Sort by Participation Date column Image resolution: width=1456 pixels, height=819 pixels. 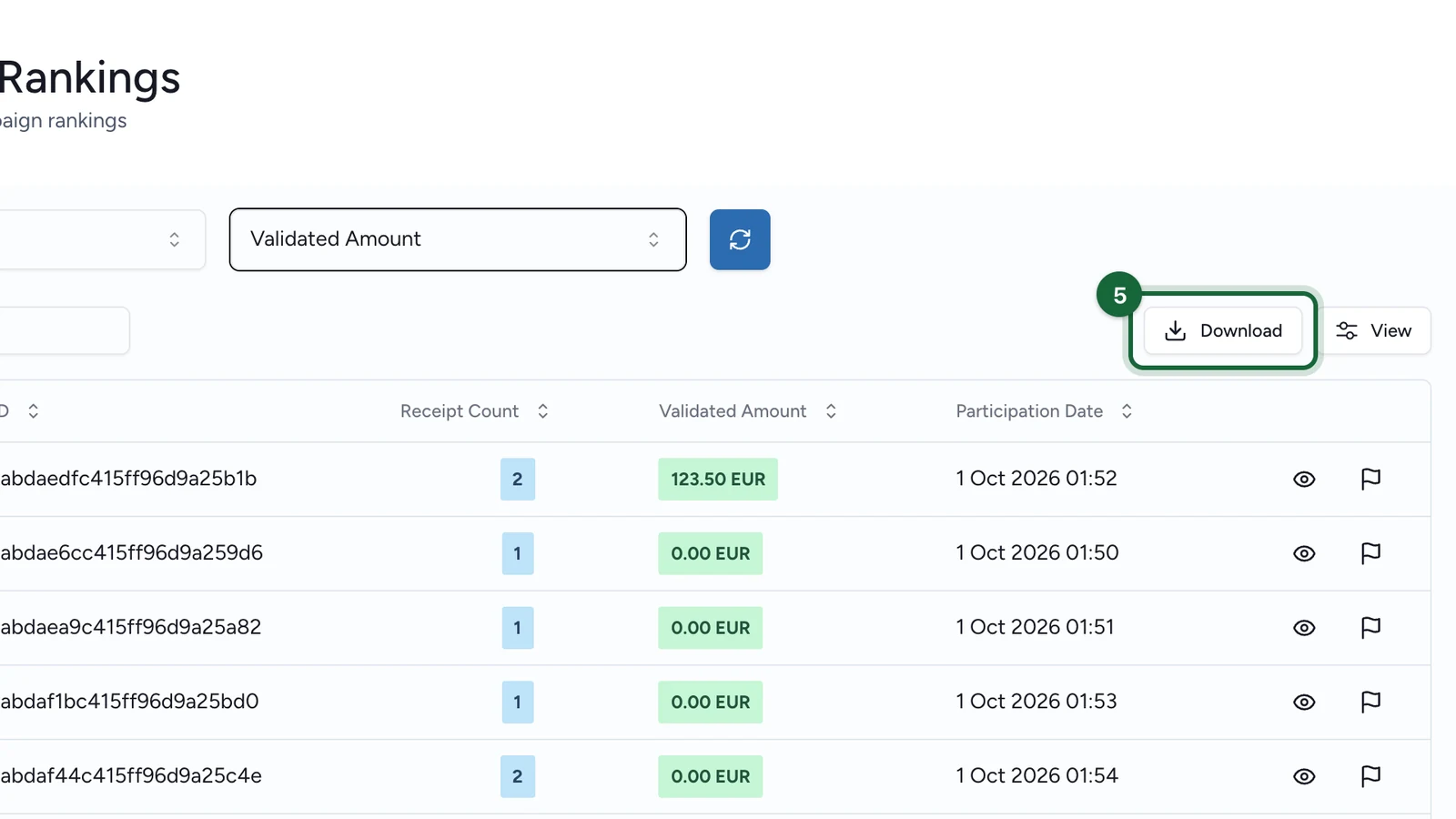point(1044,411)
